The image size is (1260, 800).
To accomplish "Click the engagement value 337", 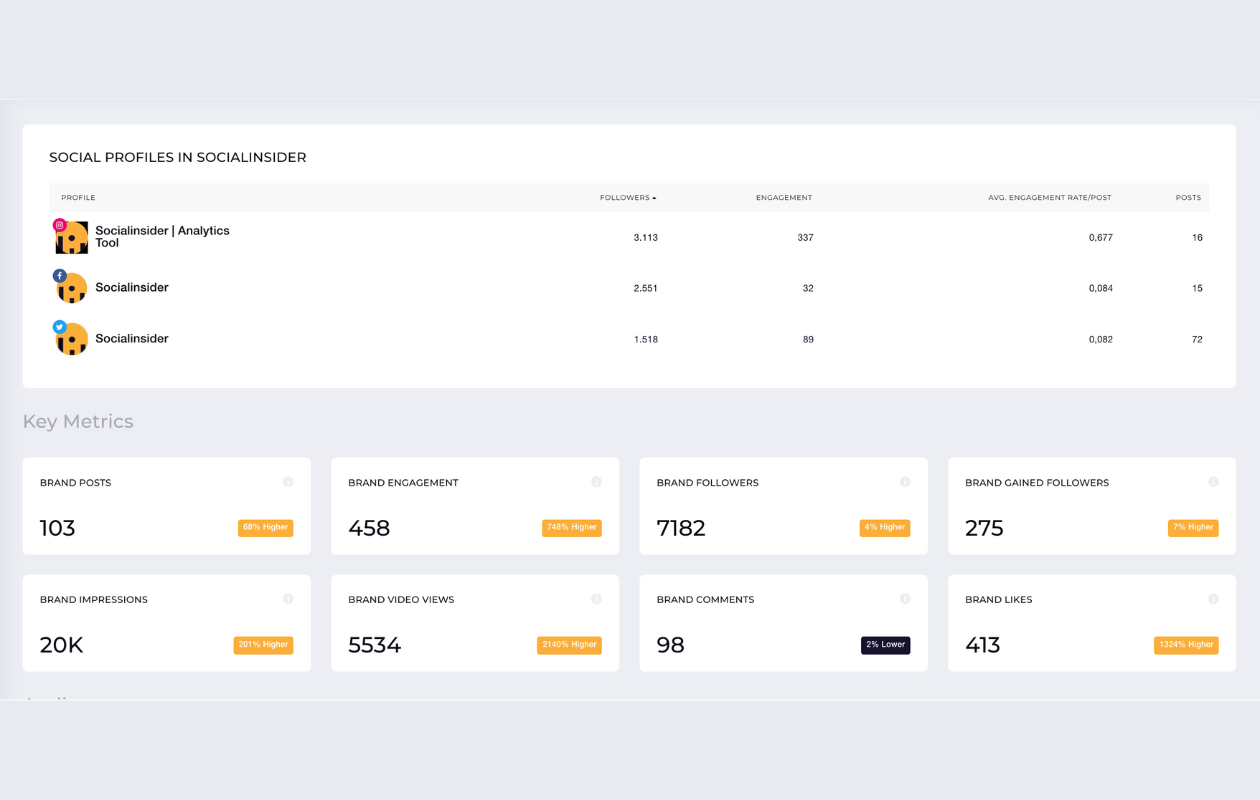I will coord(805,238).
